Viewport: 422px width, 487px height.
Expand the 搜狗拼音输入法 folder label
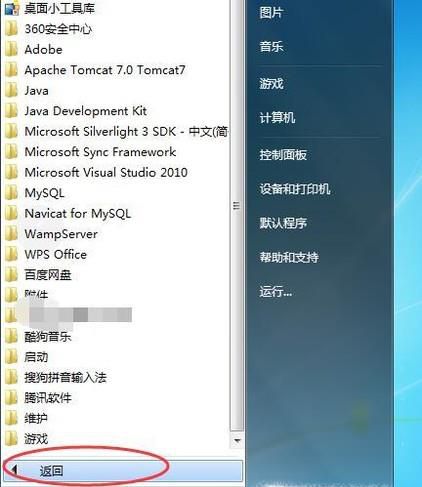tap(65, 378)
